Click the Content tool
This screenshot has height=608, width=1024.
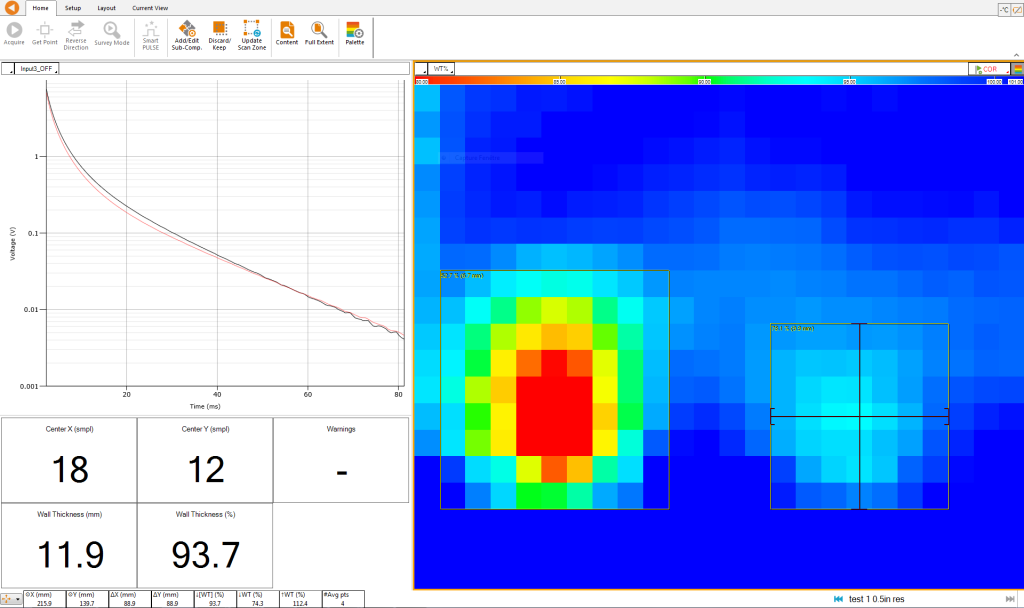pyautogui.click(x=287, y=33)
